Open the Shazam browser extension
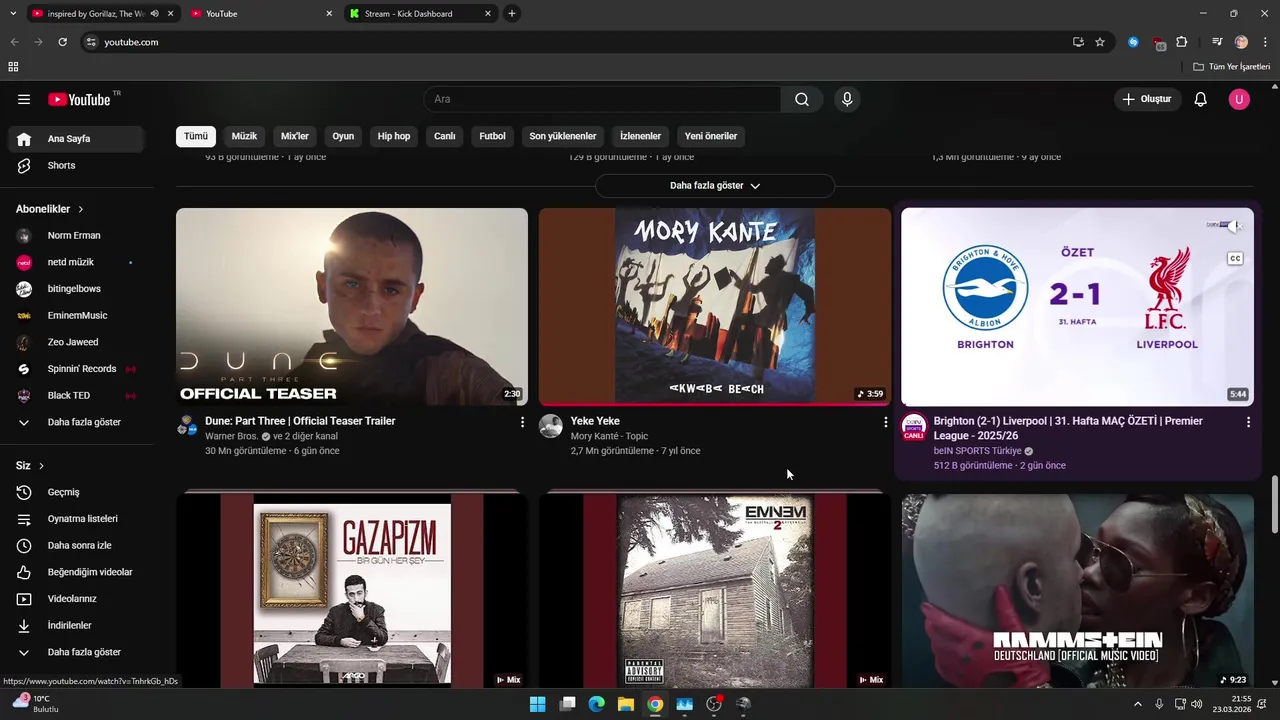The height and width of the screenshot is (720, 1280). point(1133,42)
